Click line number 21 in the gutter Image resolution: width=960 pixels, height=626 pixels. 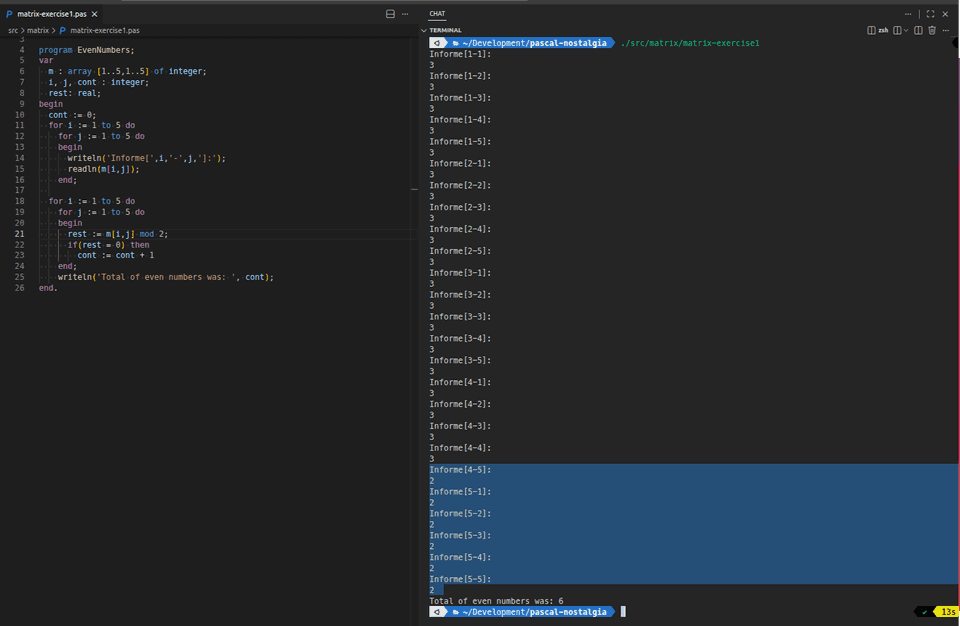pyautogui.click(x=20, y=233)
